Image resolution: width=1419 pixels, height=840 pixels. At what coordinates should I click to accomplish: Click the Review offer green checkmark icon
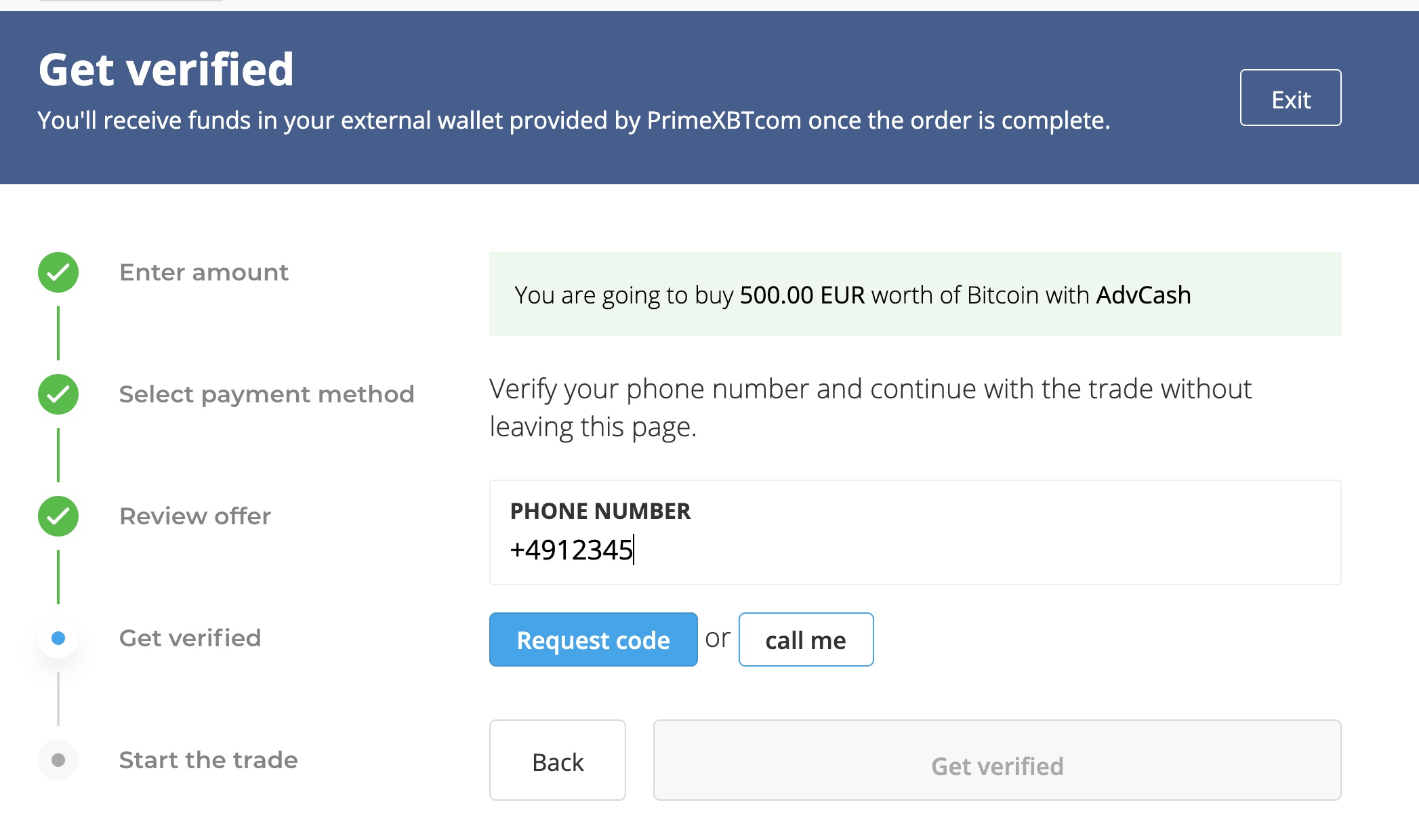tap(58, 516)
